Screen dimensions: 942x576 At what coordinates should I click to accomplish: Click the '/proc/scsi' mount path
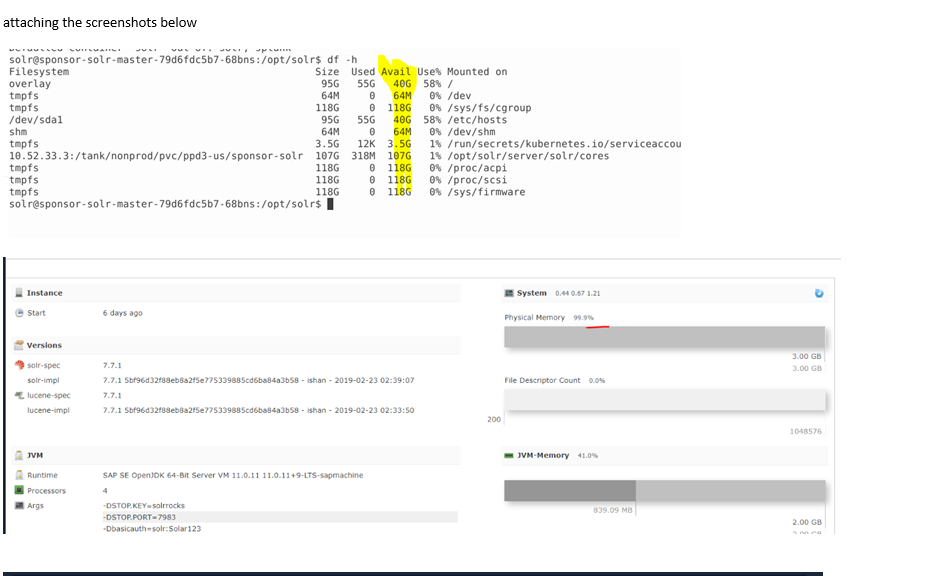tap(477, 180)
